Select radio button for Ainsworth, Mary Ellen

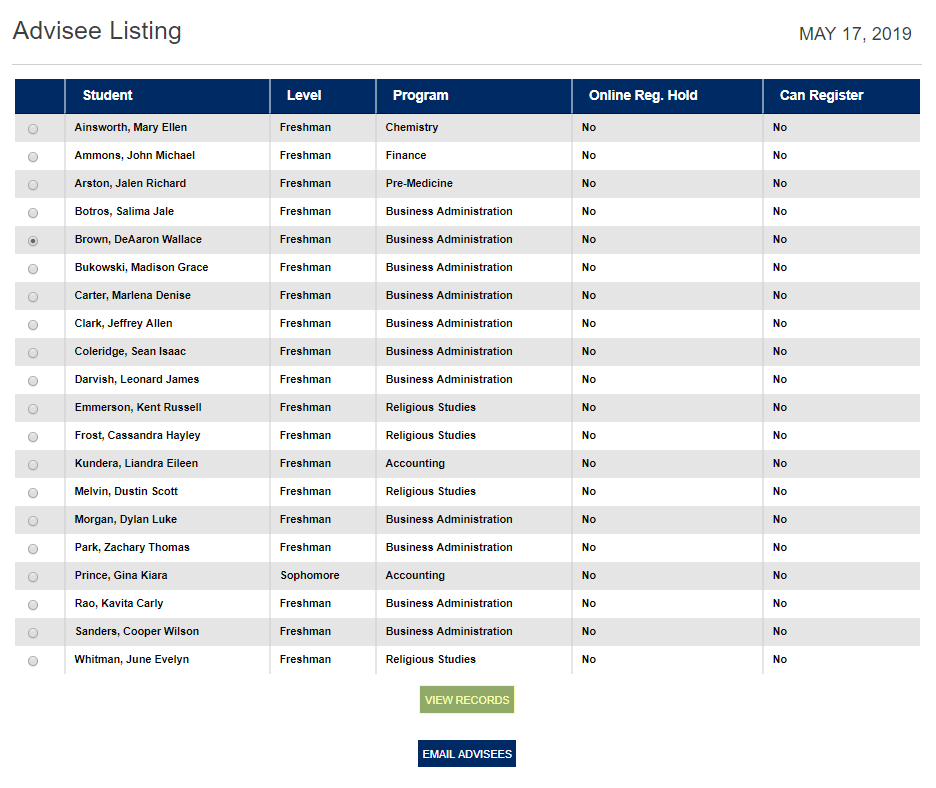[33, 129]
